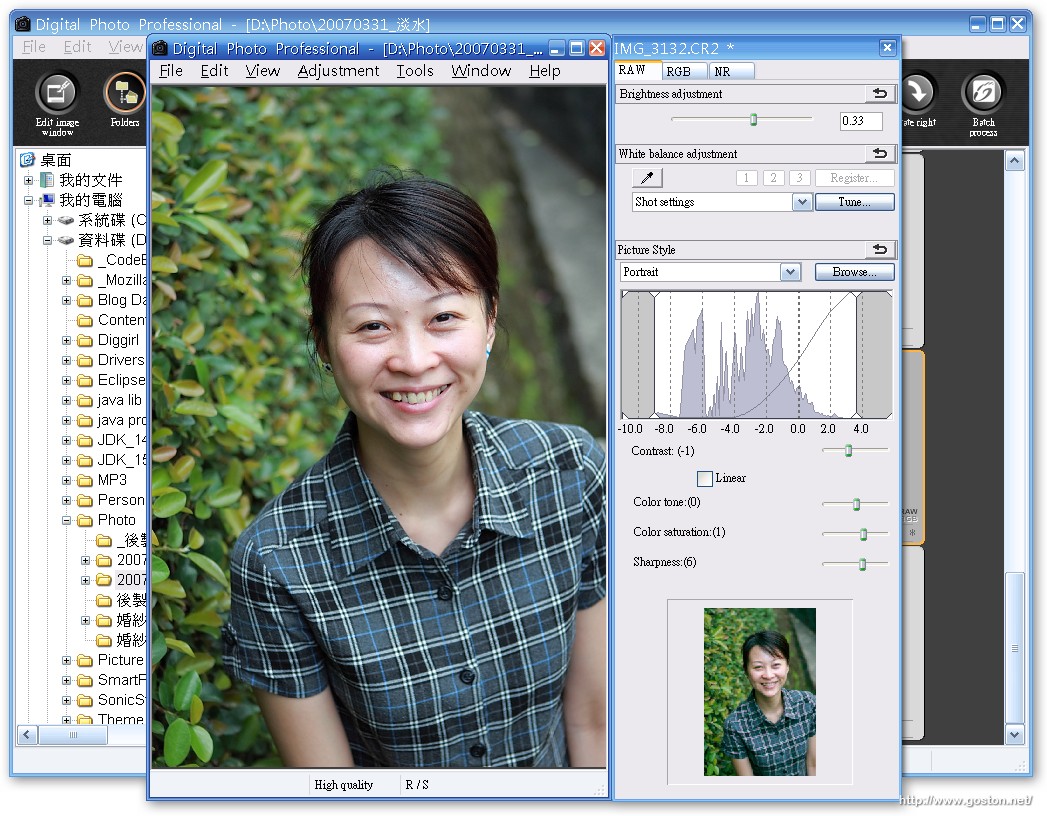Viewport: 1047px width, 816px height.
Task: Click the 系統碟 drive icon
Action: coord(65,220)
